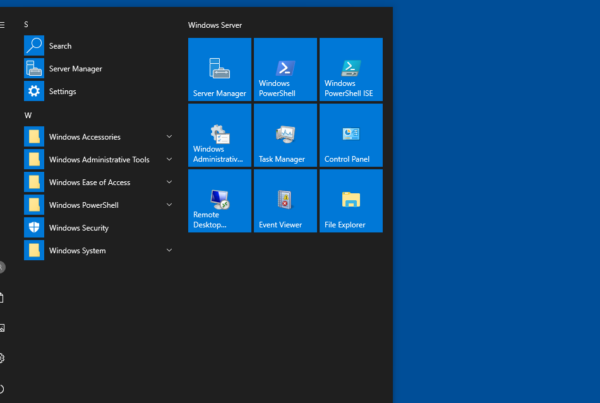600x403 pixels.
Task: Click the Windows System folder icon
Action: click(x=34, y=250)
